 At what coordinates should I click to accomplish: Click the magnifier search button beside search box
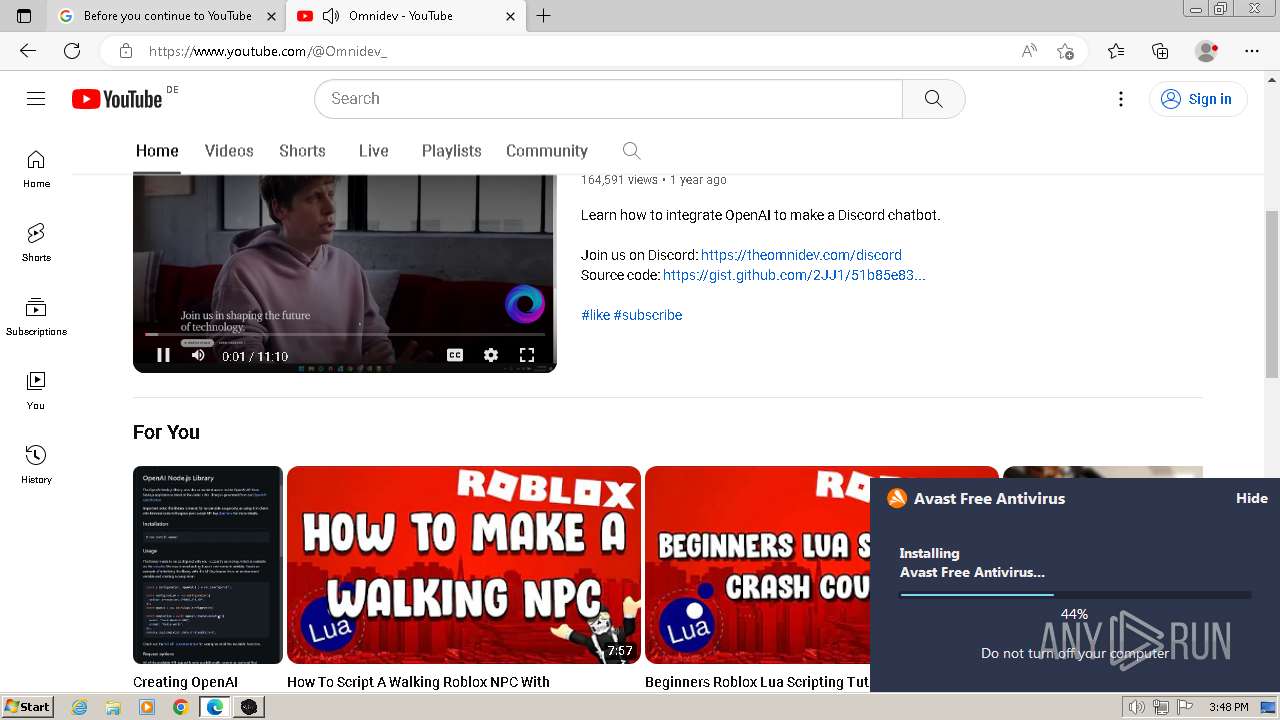point(933,99)
